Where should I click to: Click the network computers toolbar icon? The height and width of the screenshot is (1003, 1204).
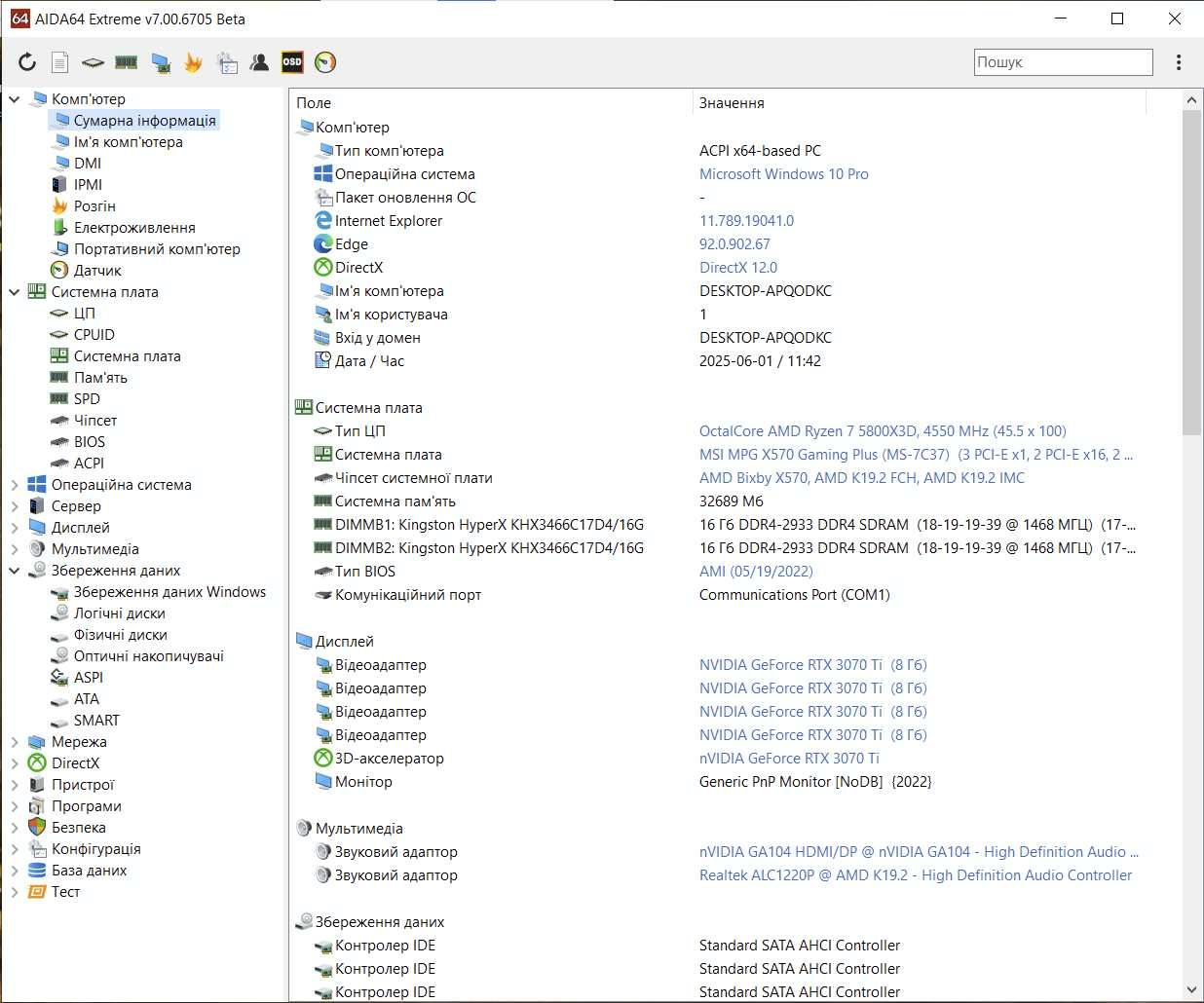(x=161, y=63)
